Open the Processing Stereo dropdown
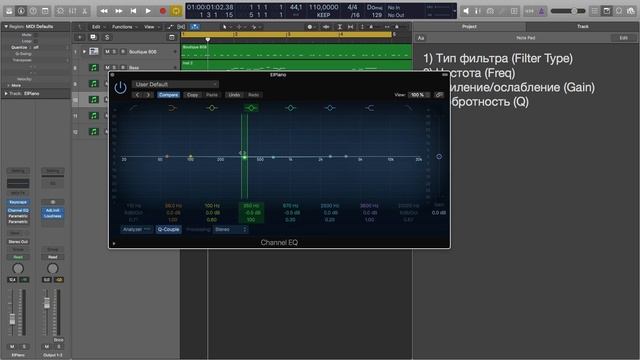Image resolution: width=640 pixels, height=360 pixels. click(231, 229)
